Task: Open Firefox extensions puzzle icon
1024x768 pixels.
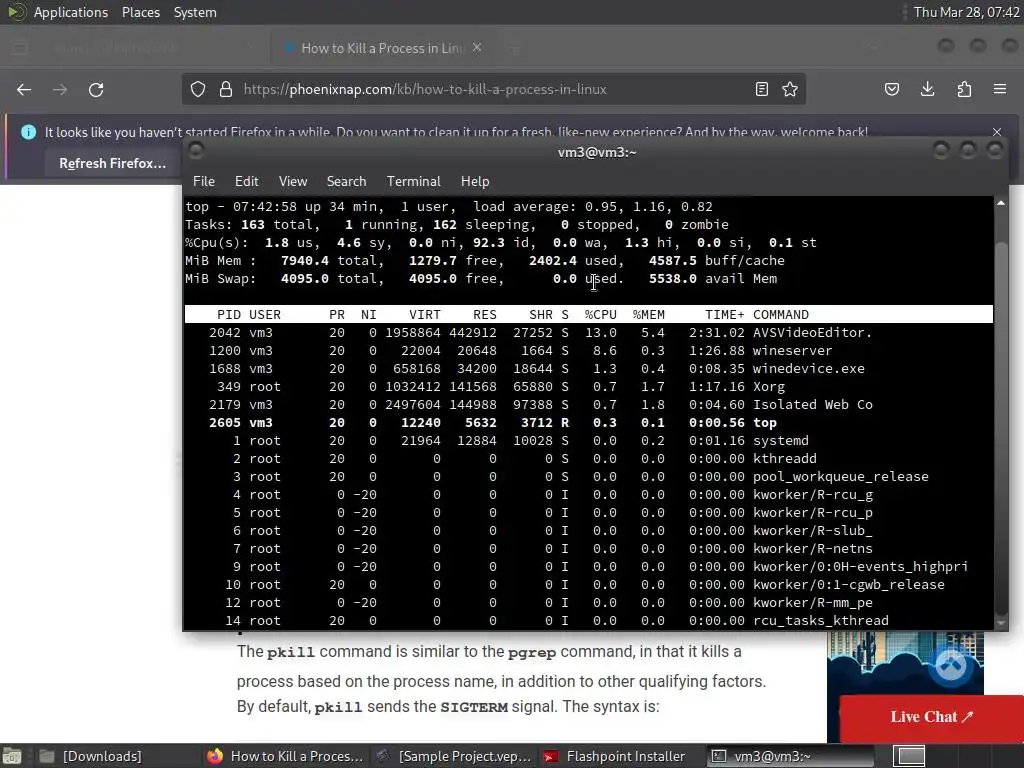Action: [964, 89]
